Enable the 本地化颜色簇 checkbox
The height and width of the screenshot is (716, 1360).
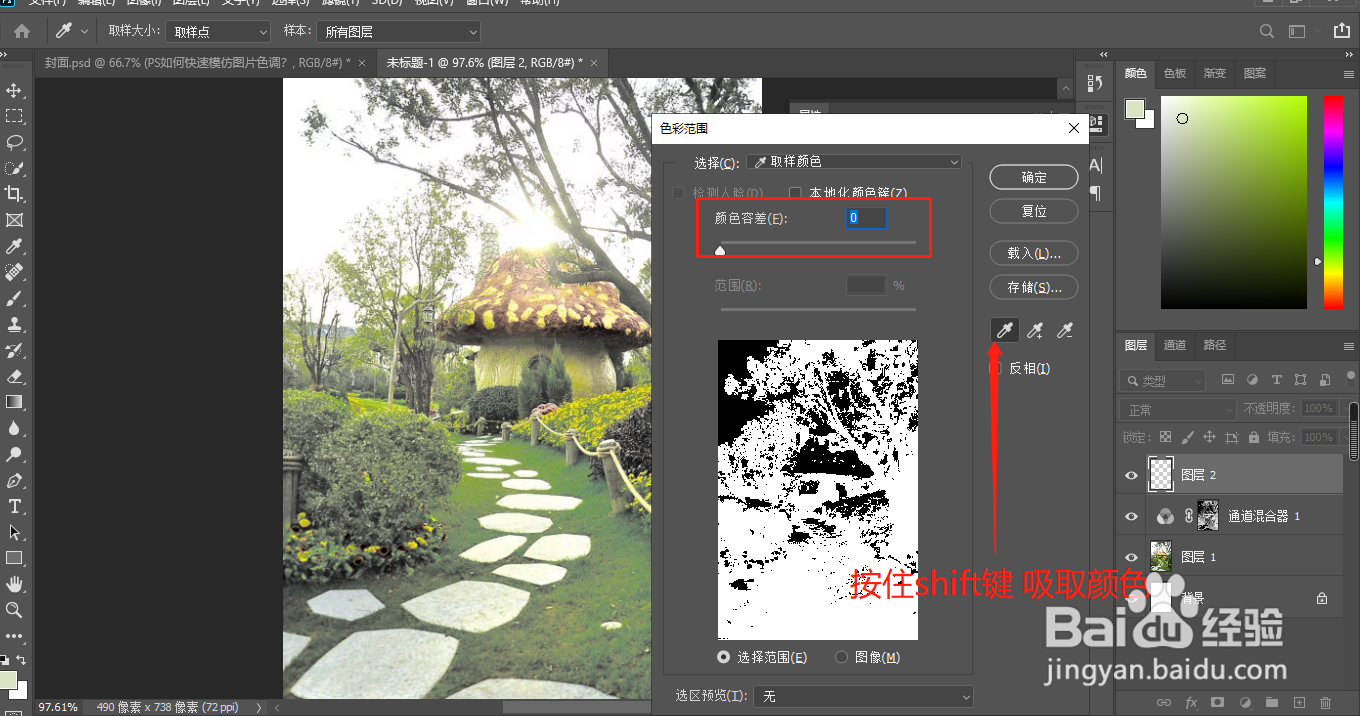(x=796, y=193)
